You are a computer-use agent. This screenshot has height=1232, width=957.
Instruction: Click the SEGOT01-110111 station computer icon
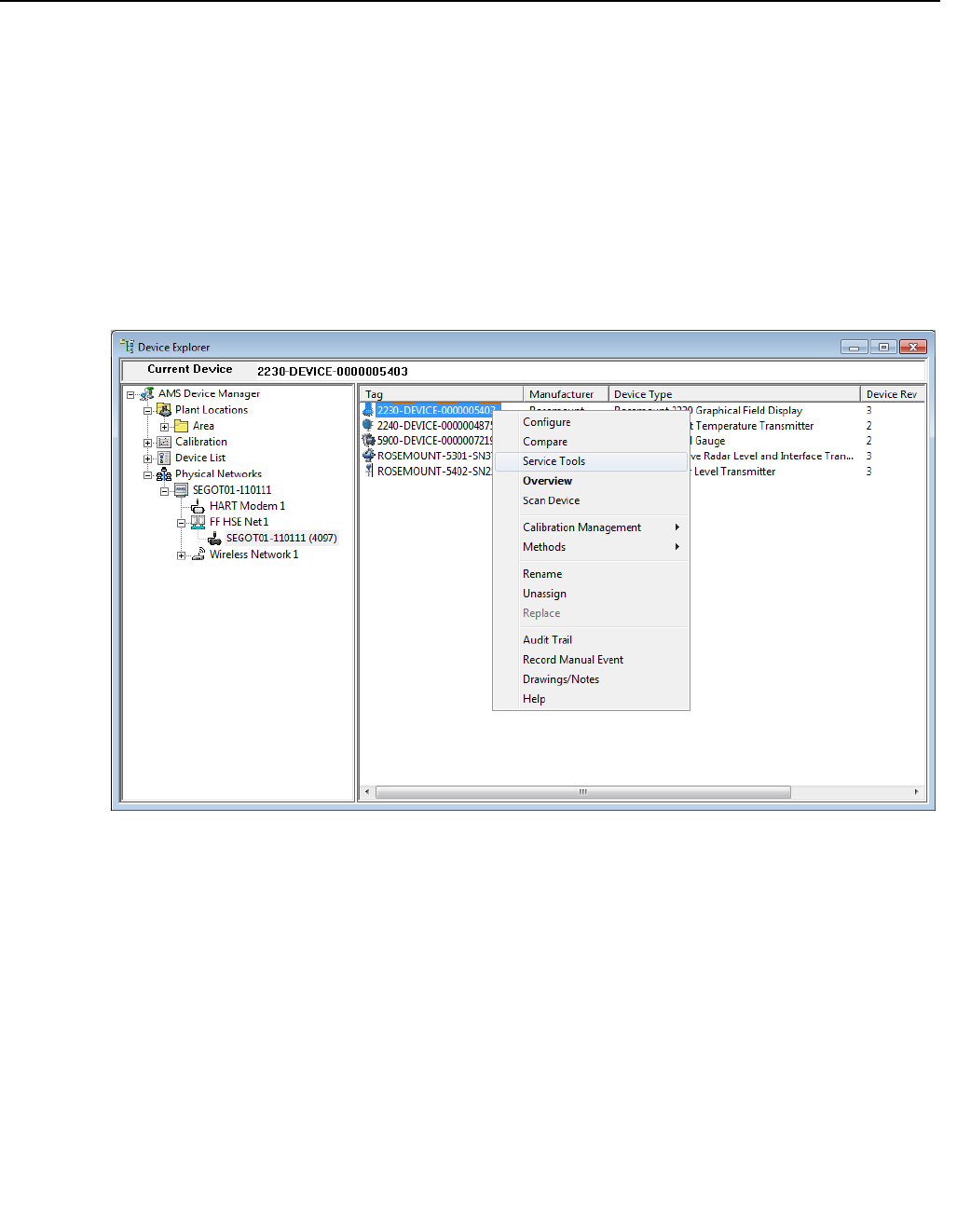(182, 490)
